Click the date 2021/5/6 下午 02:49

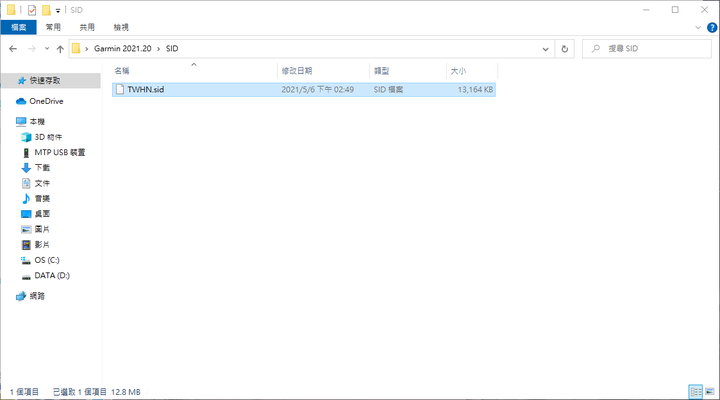point(317,90)
